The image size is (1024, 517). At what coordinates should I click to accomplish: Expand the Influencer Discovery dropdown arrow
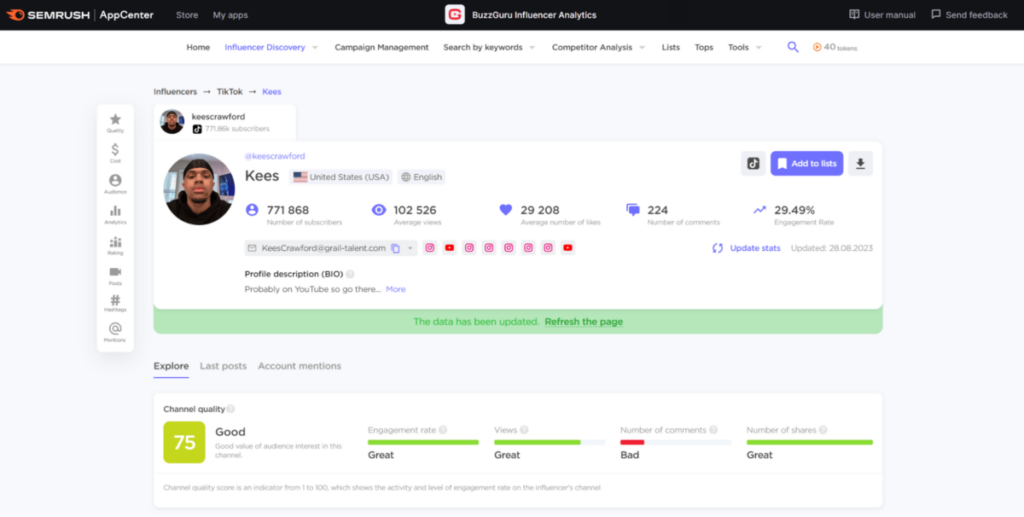pos(315,47)
